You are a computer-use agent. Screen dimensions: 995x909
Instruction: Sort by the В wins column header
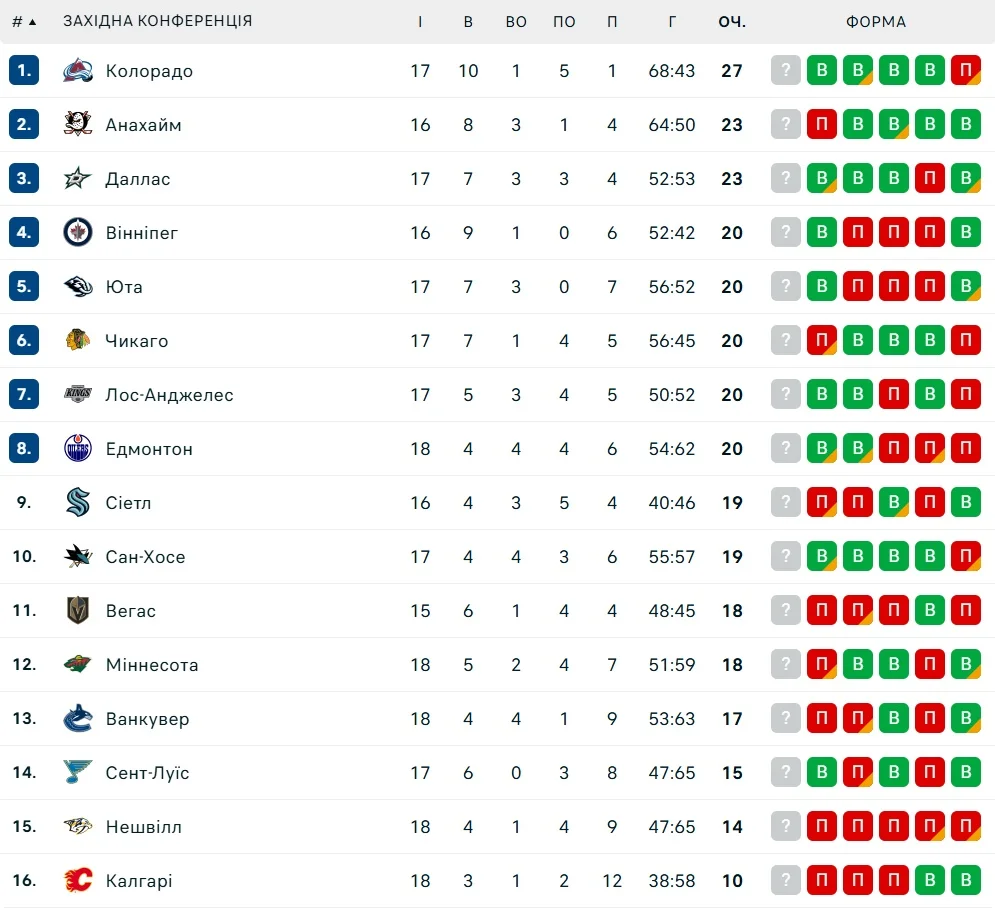click(x=468, y=21)
